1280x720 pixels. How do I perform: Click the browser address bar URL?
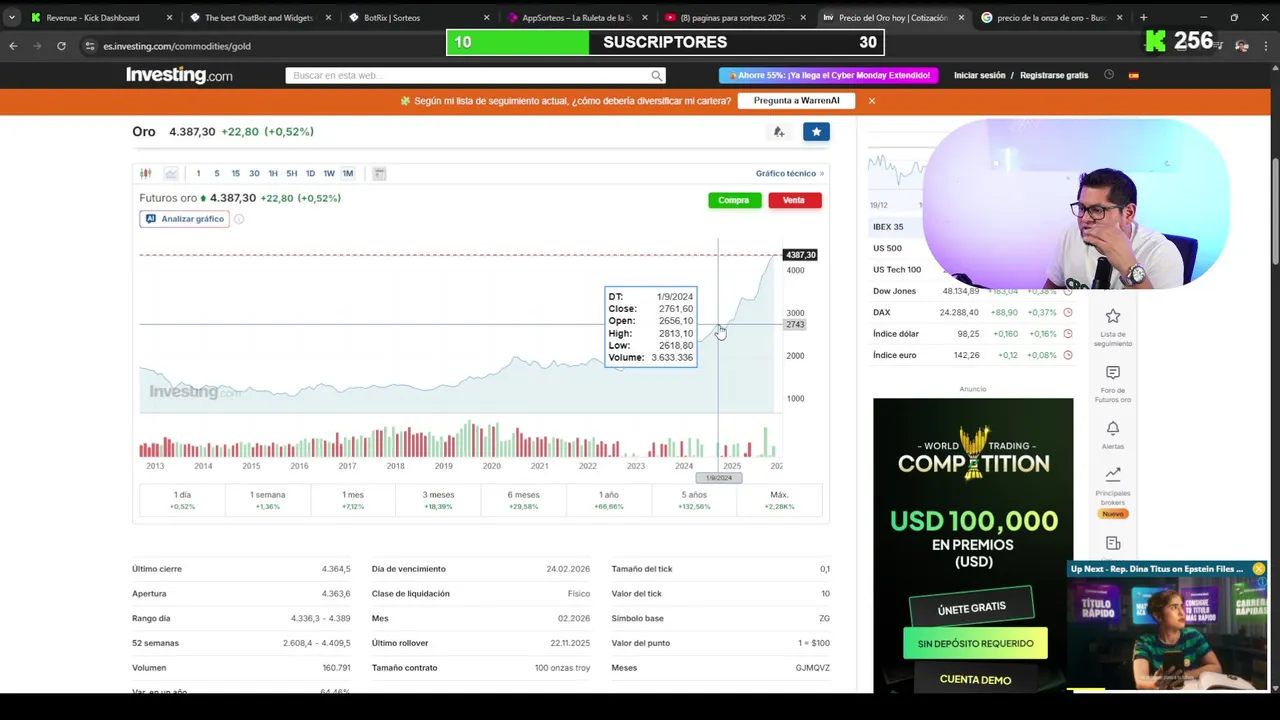pyautogui.click(x=177, y=46)
